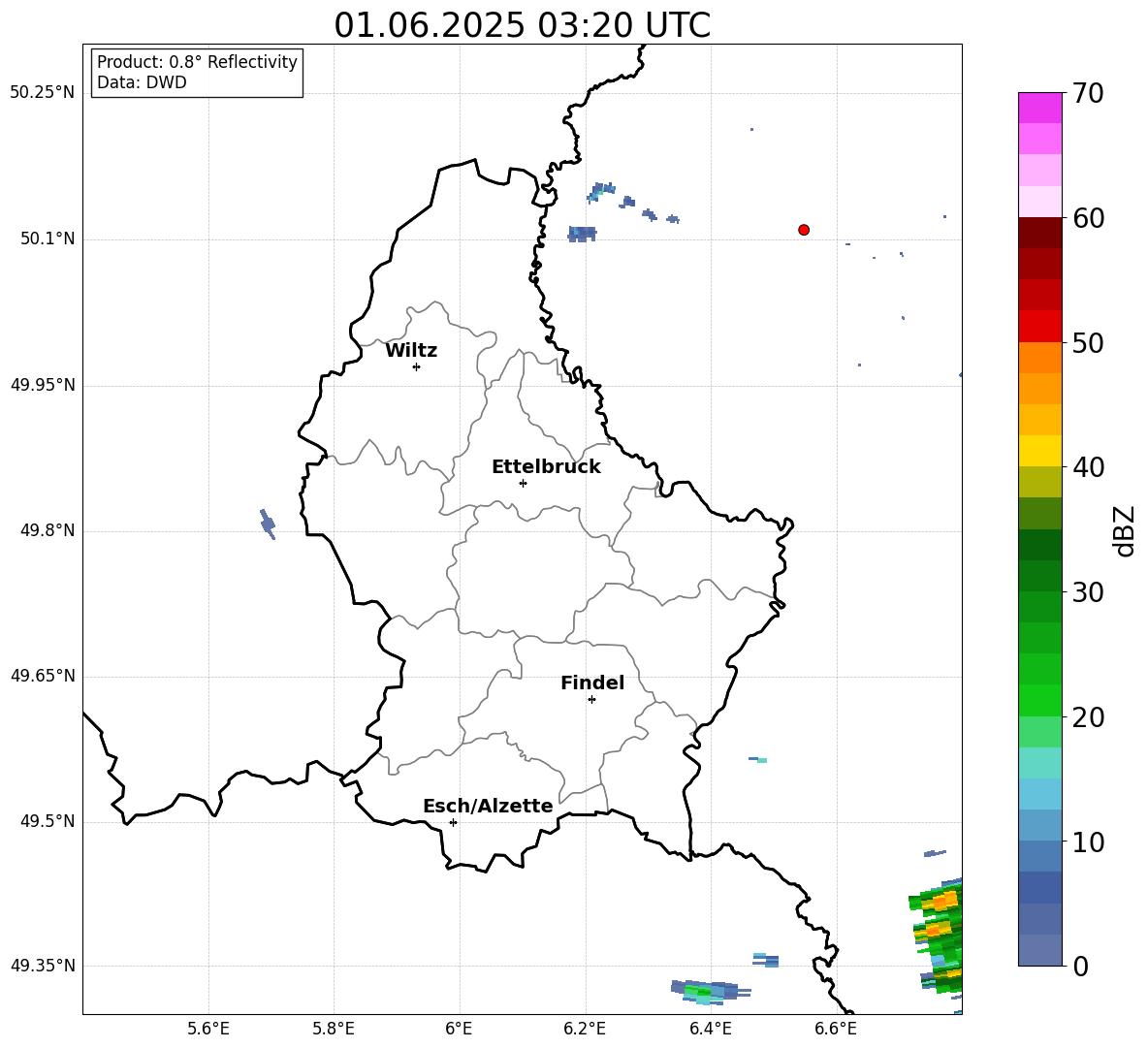The image size is (1148, 1048).
Task: Click the red radar site marker dot
Action: 804,230
